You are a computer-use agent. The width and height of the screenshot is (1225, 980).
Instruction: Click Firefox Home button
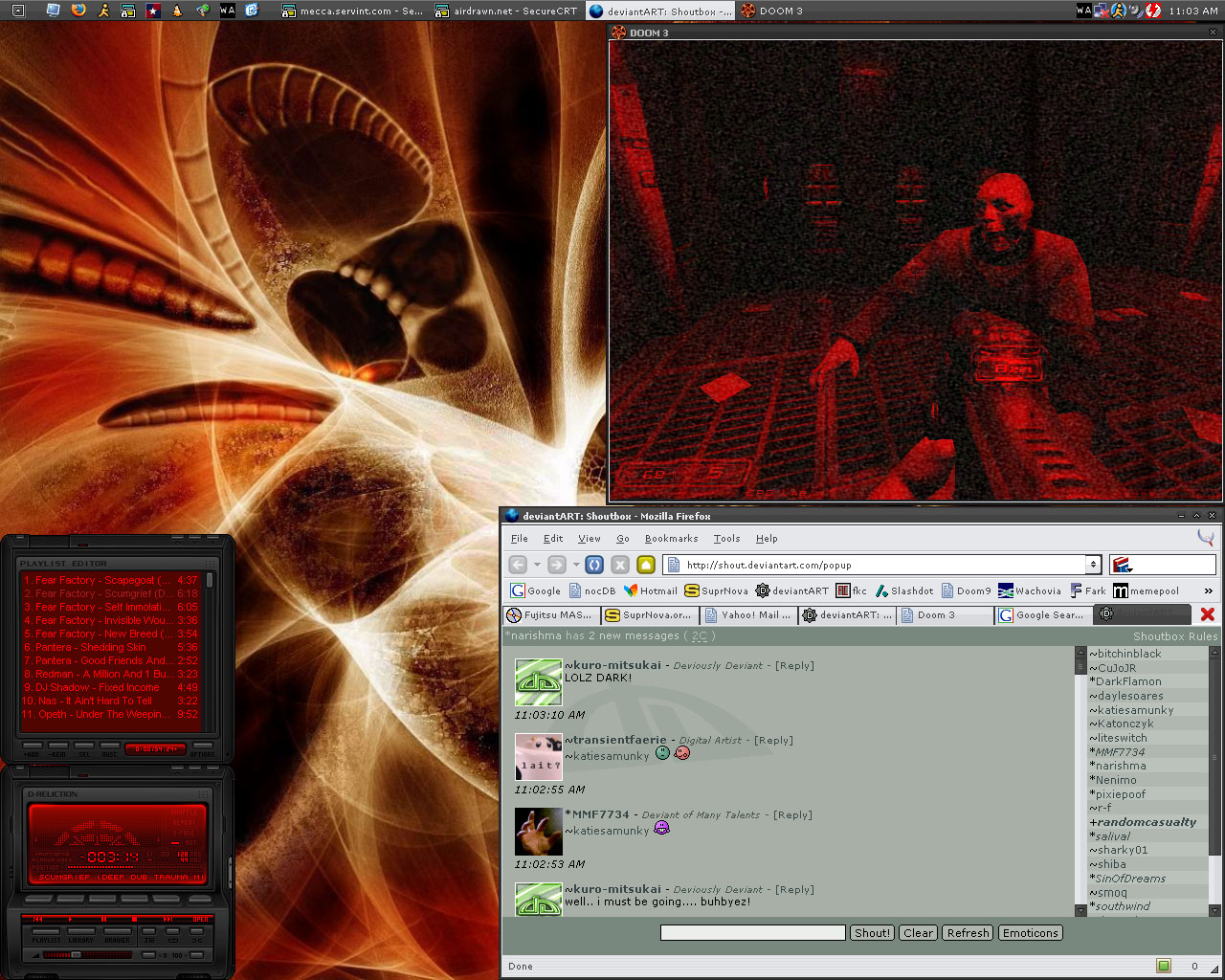pyautogui.click(x=646, y=565)
